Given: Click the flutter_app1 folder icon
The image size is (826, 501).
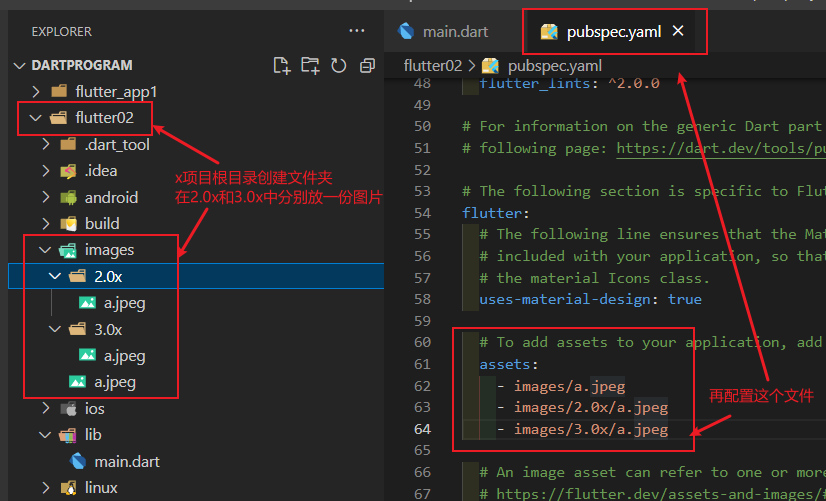Looking at the screenshot, I should click(59, 91).
